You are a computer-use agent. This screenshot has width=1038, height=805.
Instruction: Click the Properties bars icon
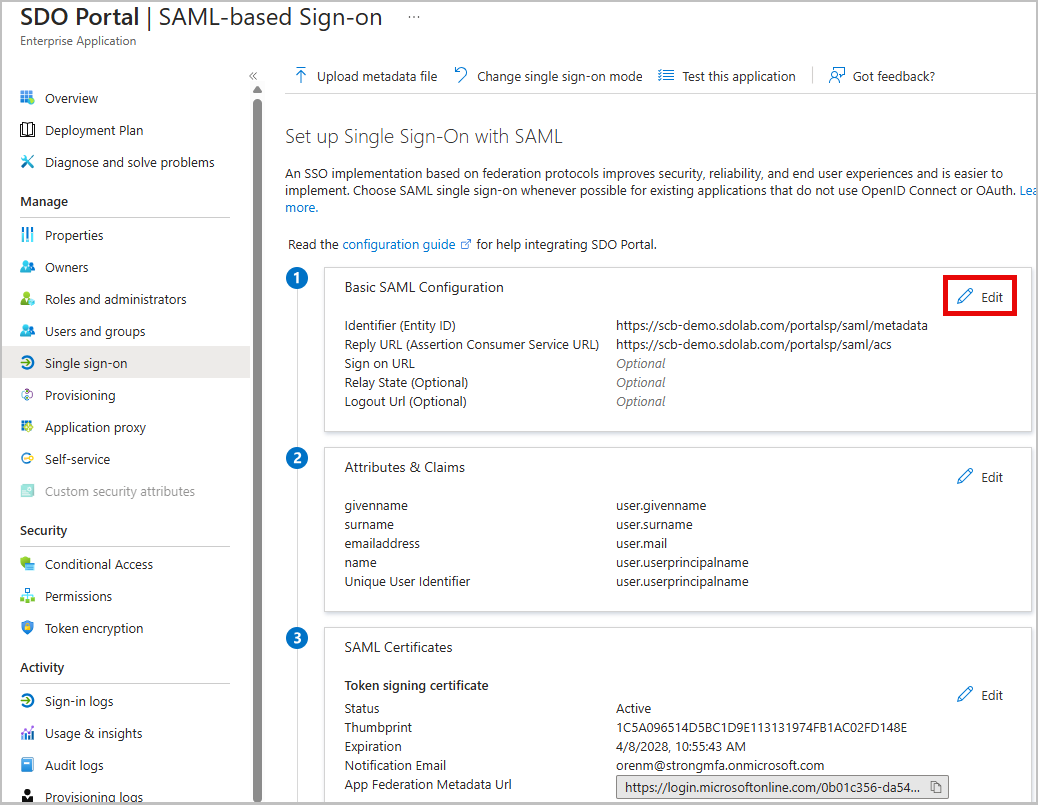tap(27, 234)
